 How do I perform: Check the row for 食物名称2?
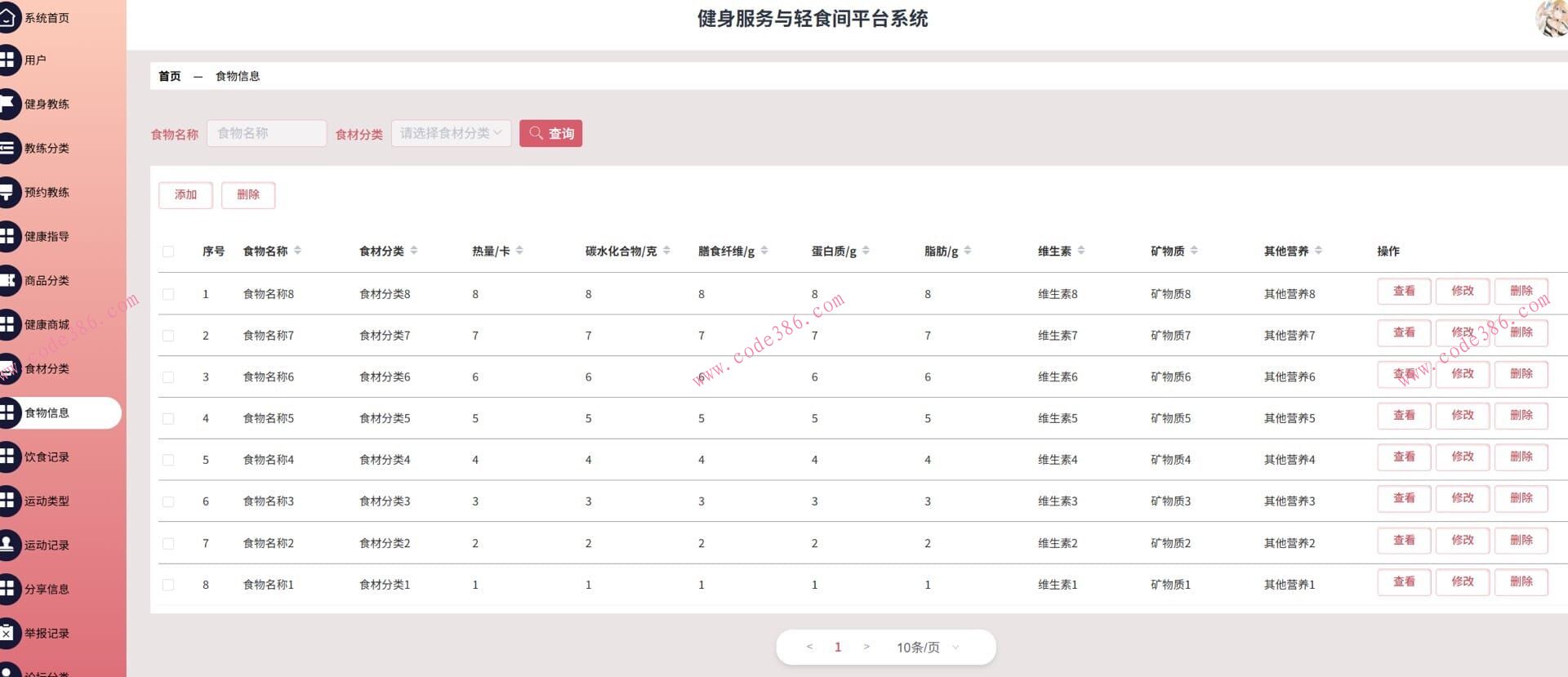(168, 543)
